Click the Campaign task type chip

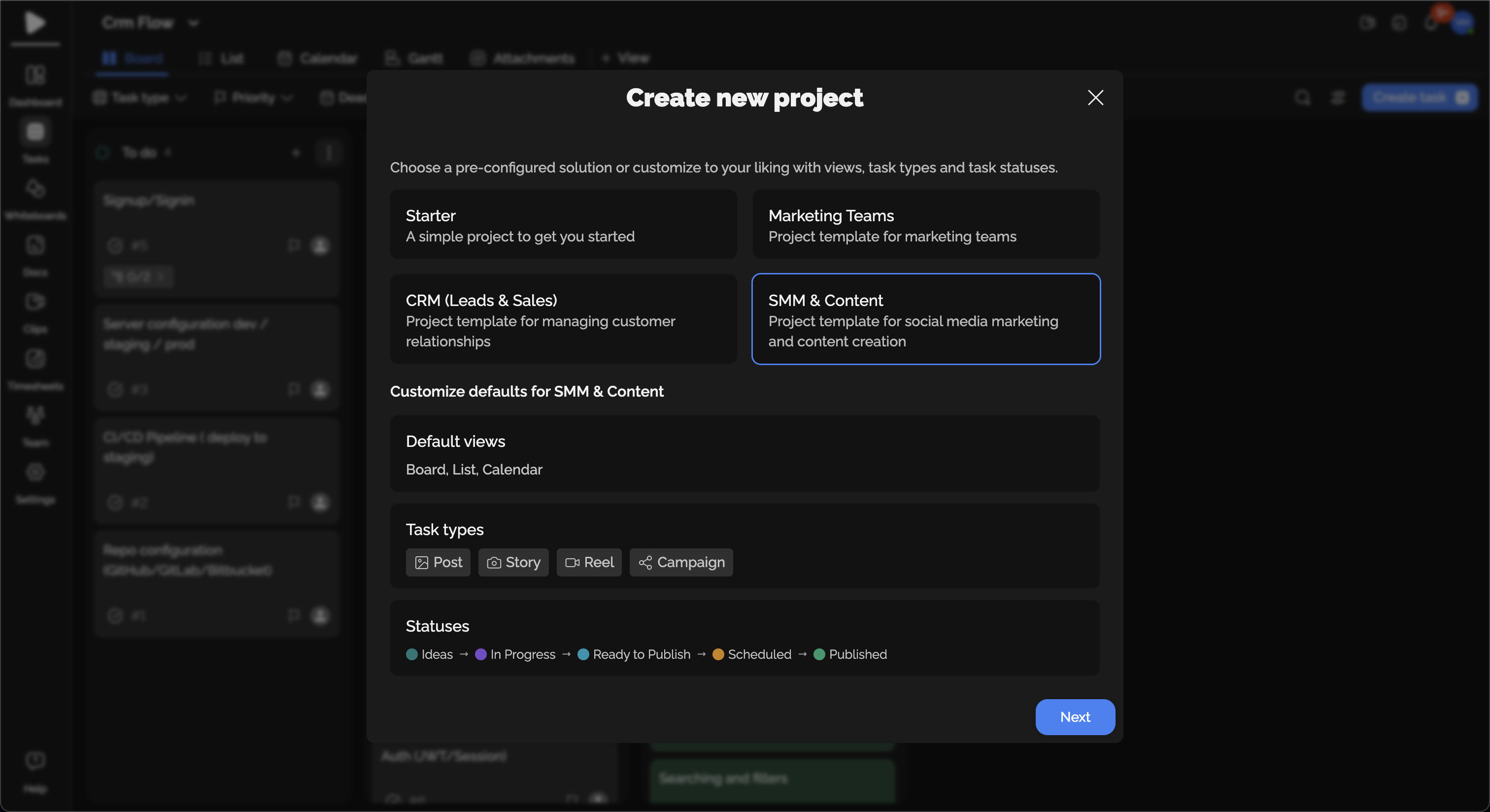681,562
